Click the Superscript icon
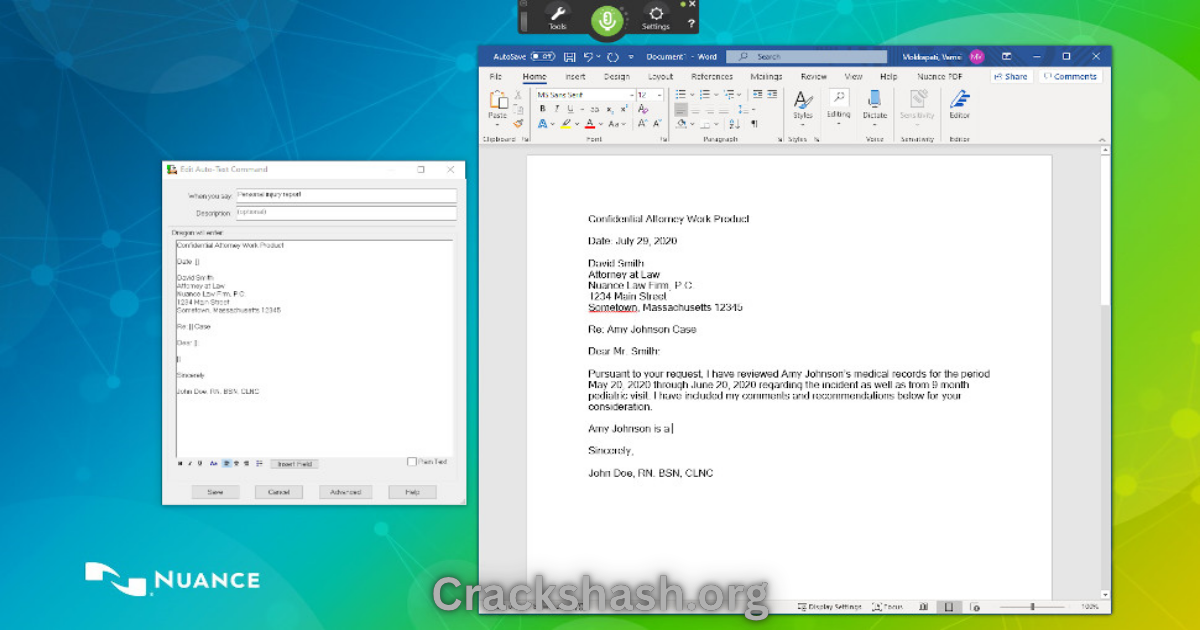 click(x=624, y=109)
